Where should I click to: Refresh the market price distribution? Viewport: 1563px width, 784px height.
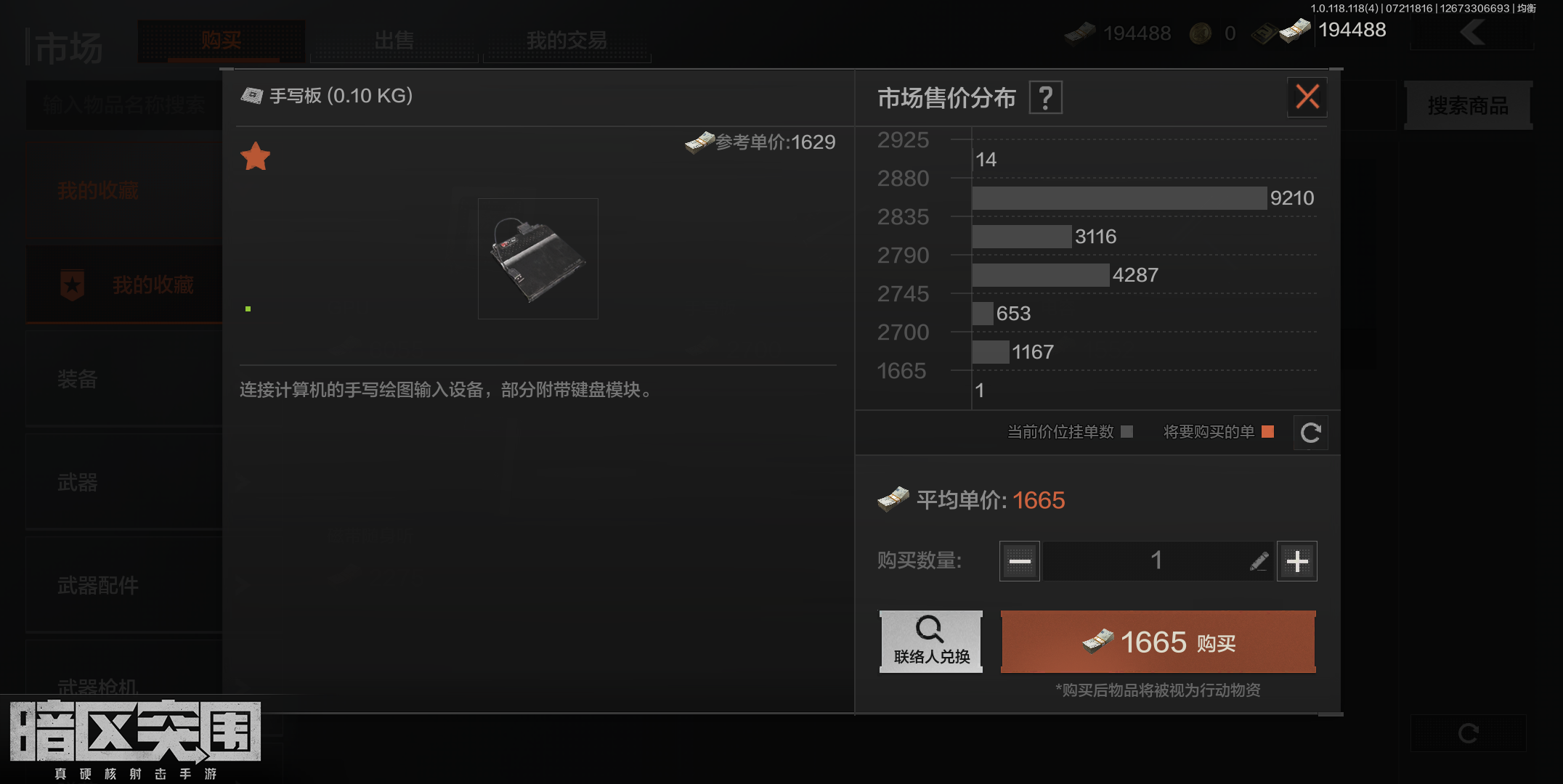(1310, 433)
